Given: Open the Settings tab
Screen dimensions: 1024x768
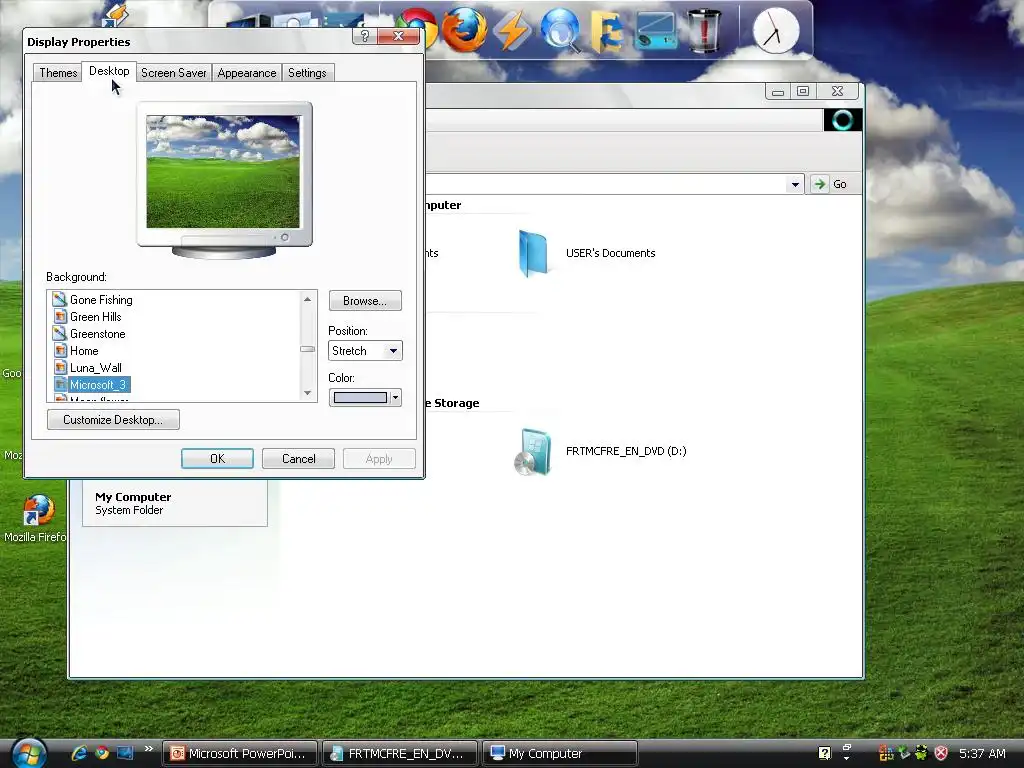Looking at the screenshot, I should pos(307,72).
